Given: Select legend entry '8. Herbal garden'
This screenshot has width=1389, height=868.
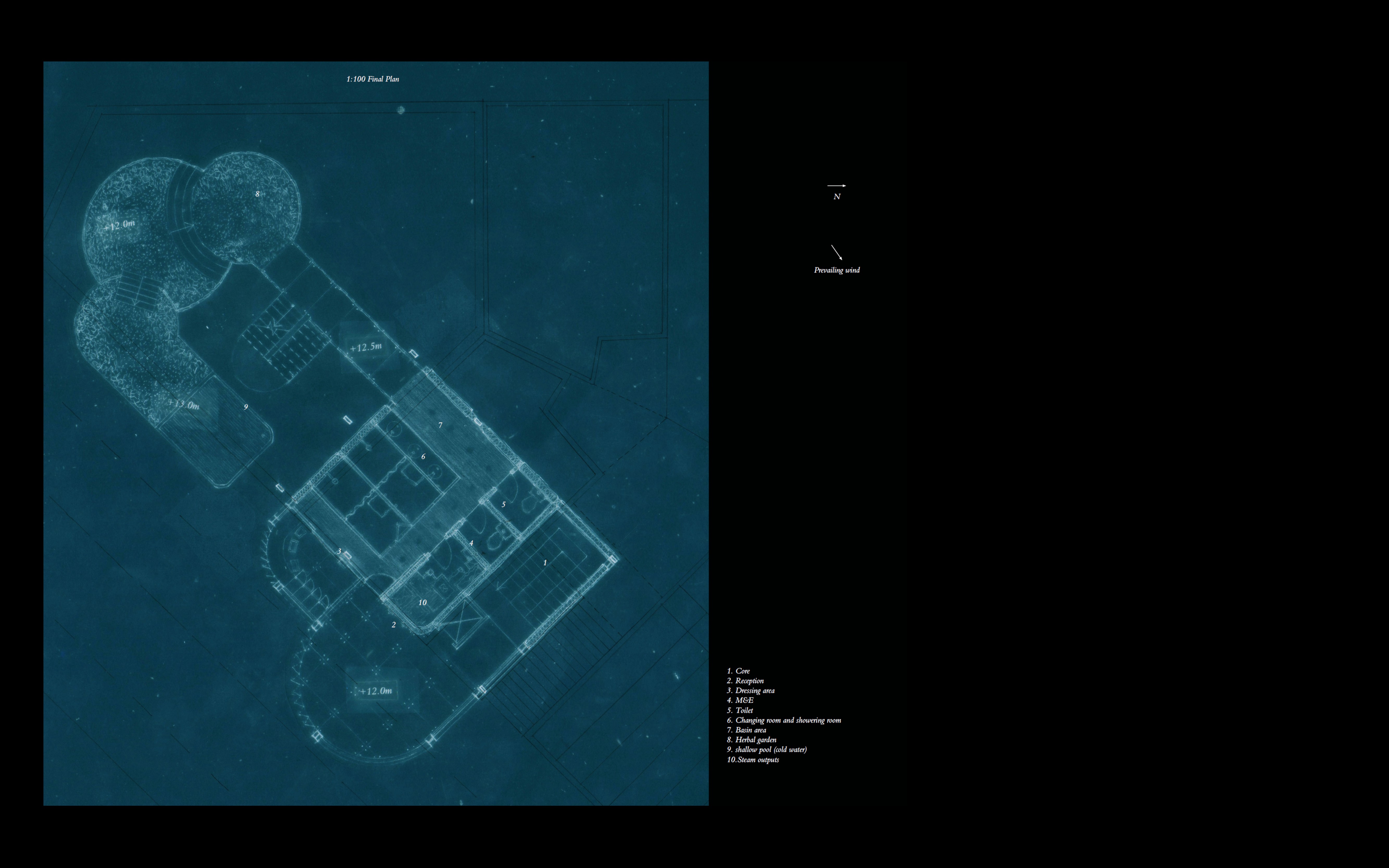Looking at the screenshot, I should click(x=752, y=740).
